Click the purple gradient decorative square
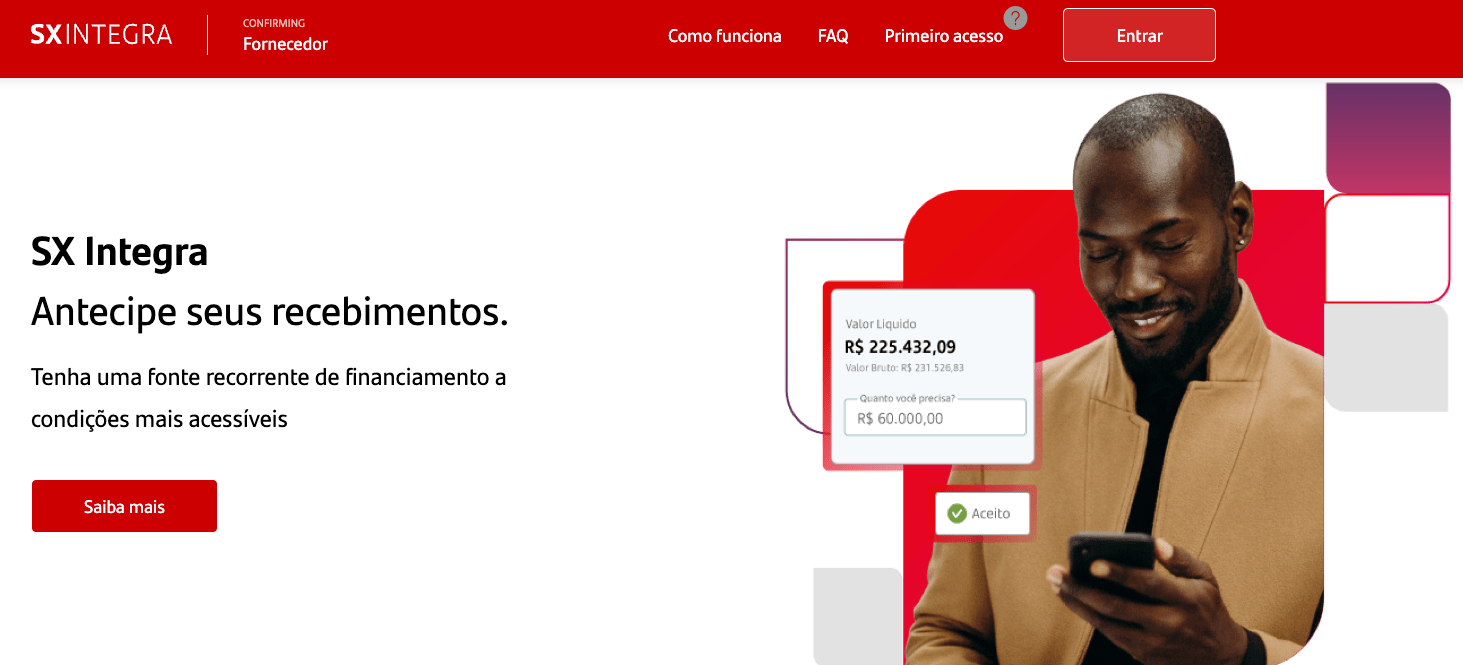Image resolution: width=1463 pixels, height=665 pixels. [x=1388, y=138]
